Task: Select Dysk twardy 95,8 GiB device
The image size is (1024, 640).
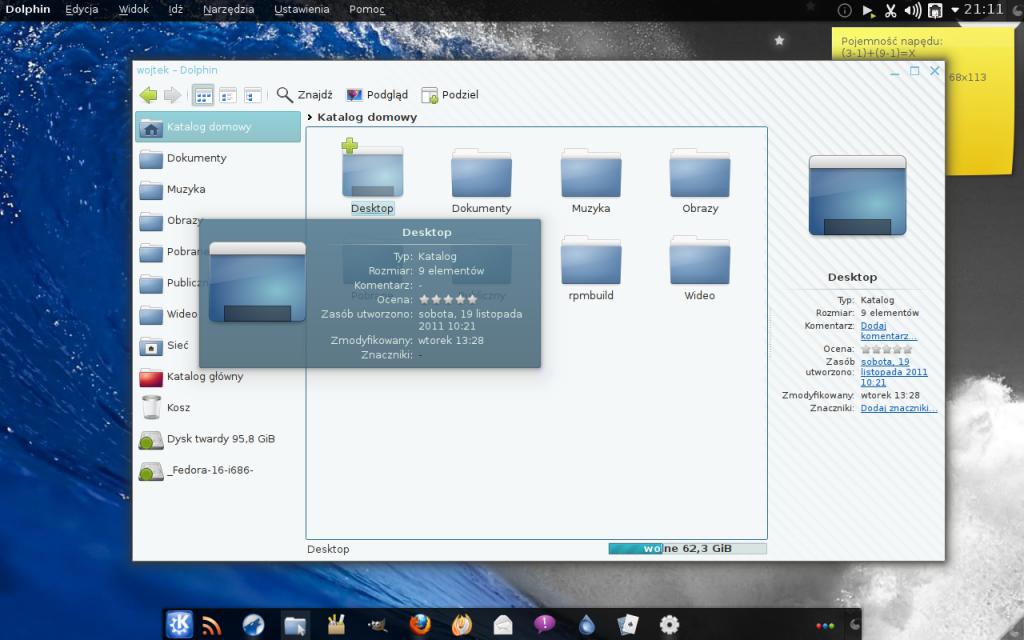Action: 218,439
